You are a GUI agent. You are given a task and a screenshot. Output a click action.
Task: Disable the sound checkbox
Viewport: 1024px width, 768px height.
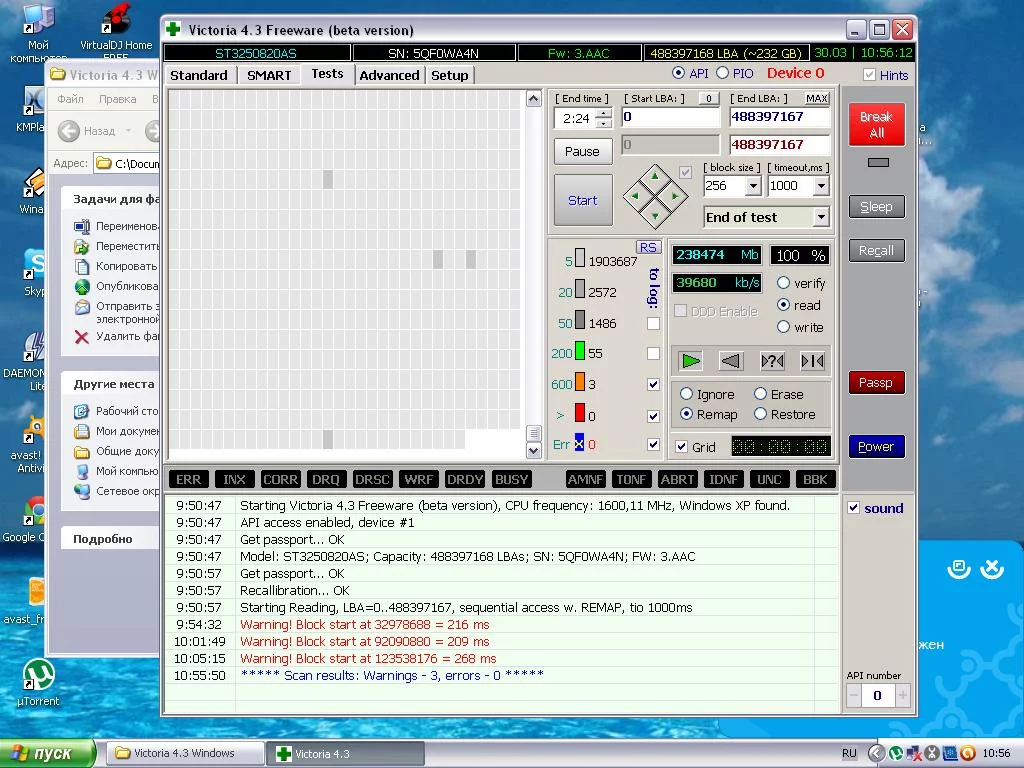click(854, 508)
